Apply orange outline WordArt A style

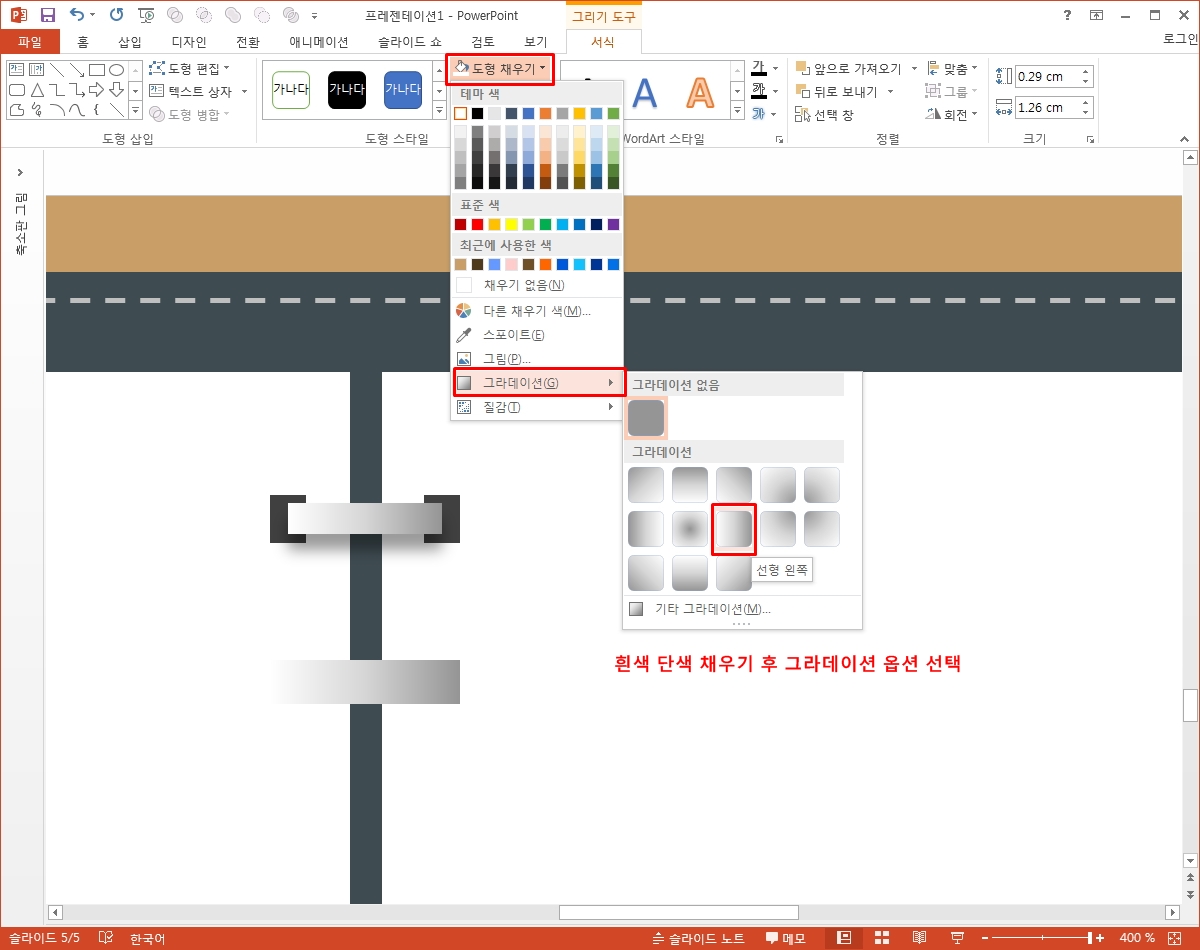(700, 93)
